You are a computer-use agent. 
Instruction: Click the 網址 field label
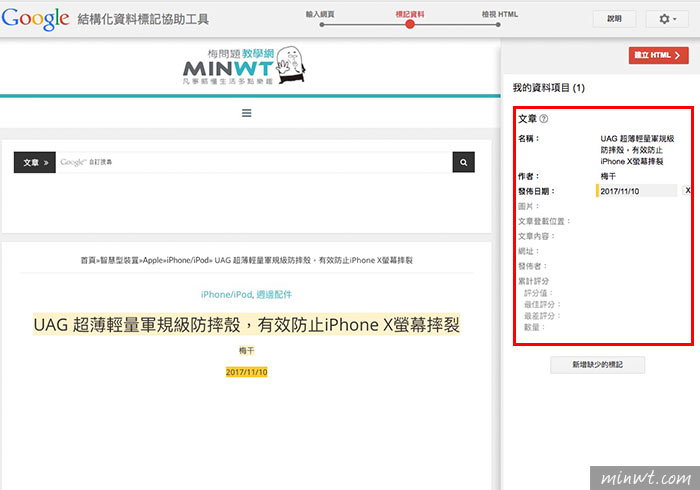pos(529,251)
